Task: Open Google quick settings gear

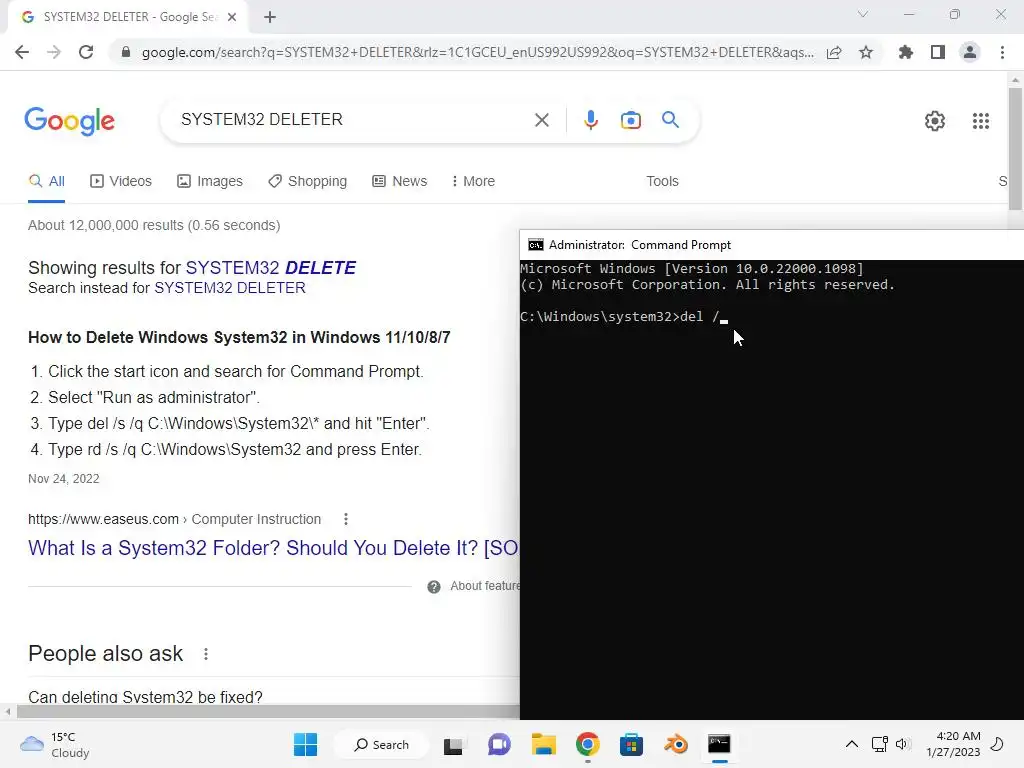Action: tap(935, 121)
